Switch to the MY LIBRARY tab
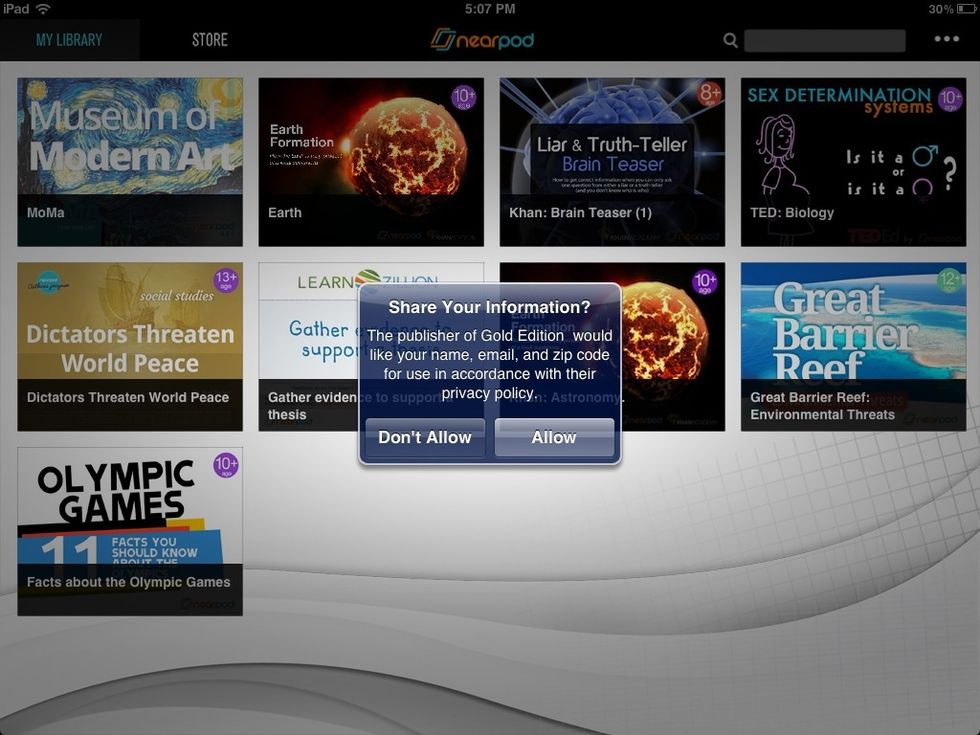This screenshot has width=980, height=735. [68, 40]
